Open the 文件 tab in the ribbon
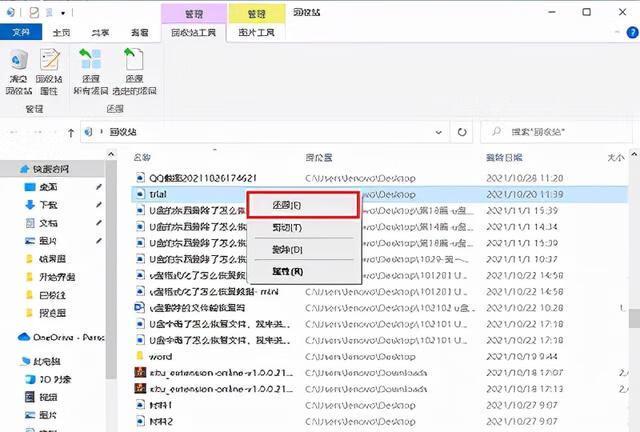This screenshot has height=432, width=640. click(20, 32)
